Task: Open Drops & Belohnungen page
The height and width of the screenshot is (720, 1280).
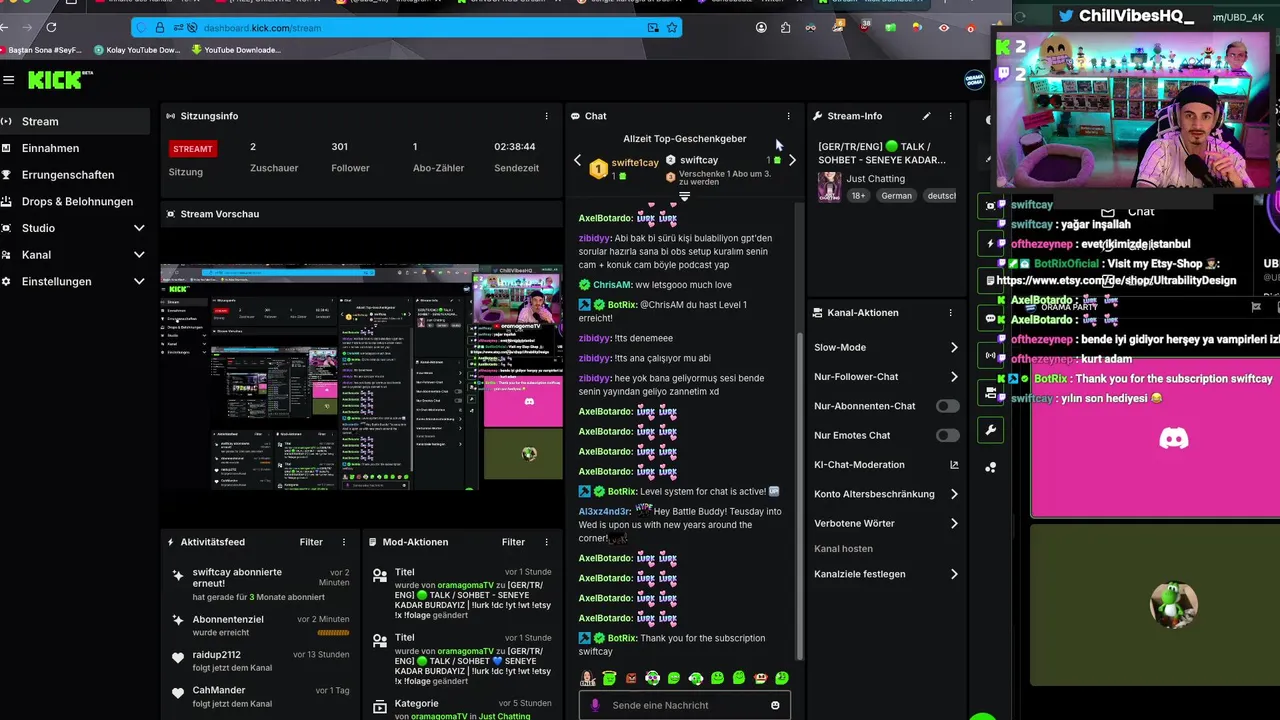Action: tap(75, 201)
